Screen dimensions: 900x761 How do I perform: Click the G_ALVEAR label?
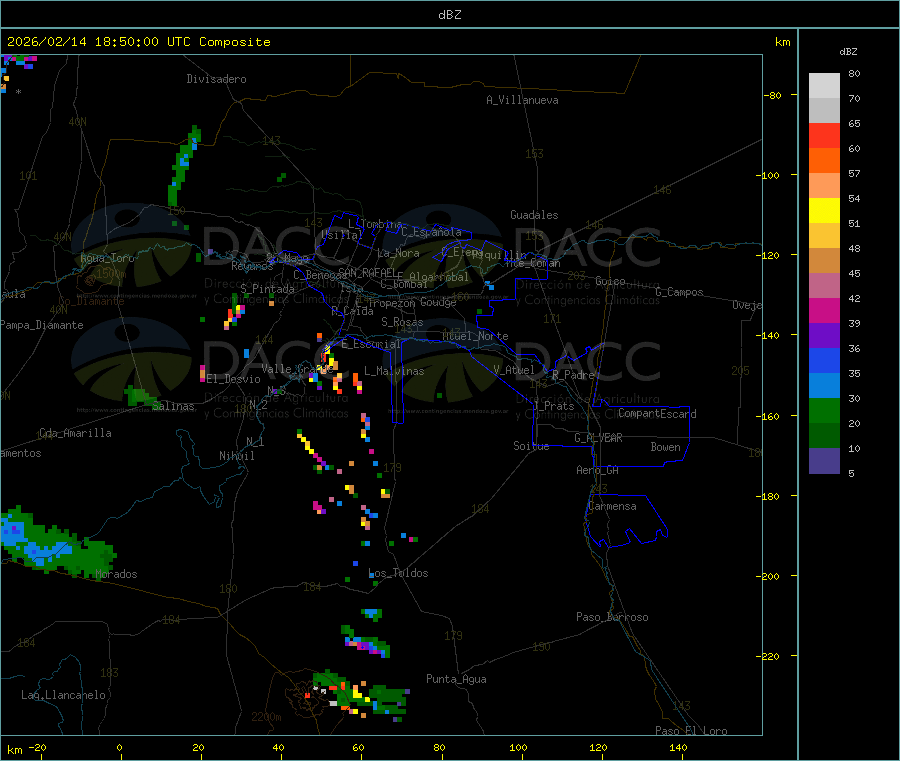(x=599, y=438)
